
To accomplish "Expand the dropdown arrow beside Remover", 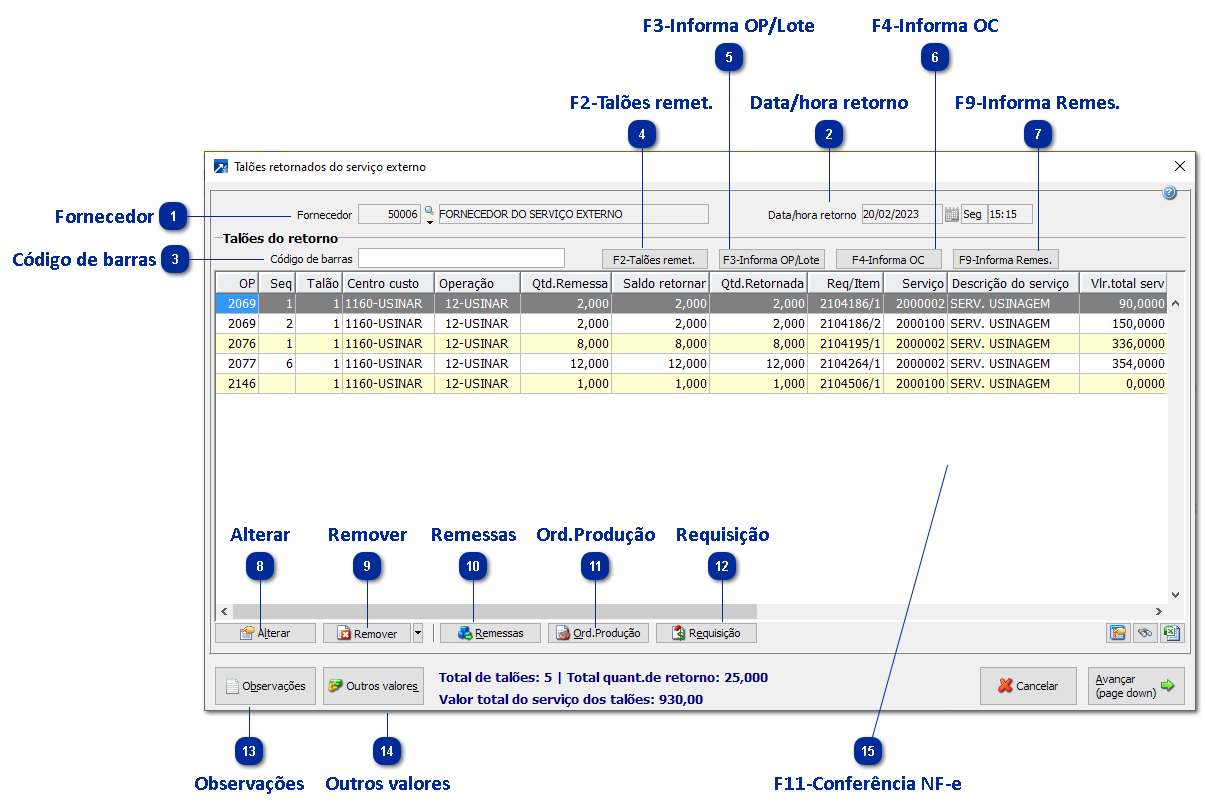I will coord(418,633).
